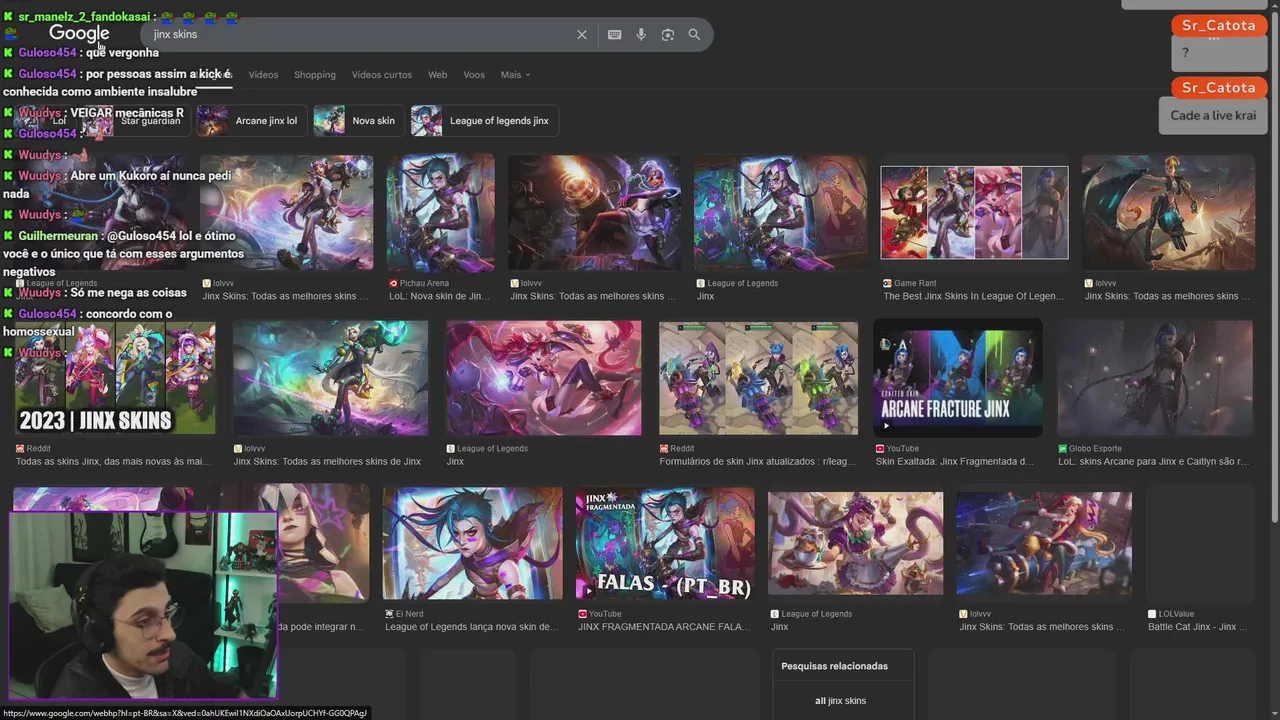Open 'The Best Jinx Skins In League' link
The width and height of the screenshot is (1280, 720).
point(973,296)
